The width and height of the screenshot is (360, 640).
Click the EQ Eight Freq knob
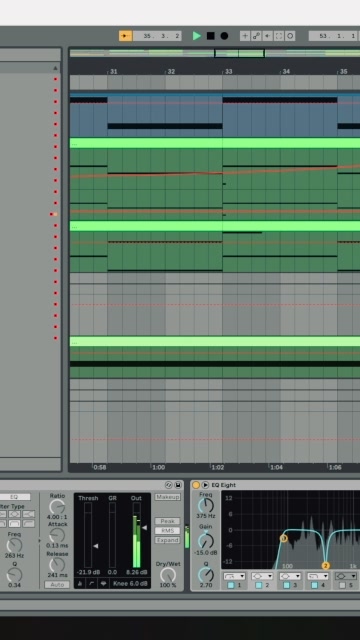tap(206, 505)
